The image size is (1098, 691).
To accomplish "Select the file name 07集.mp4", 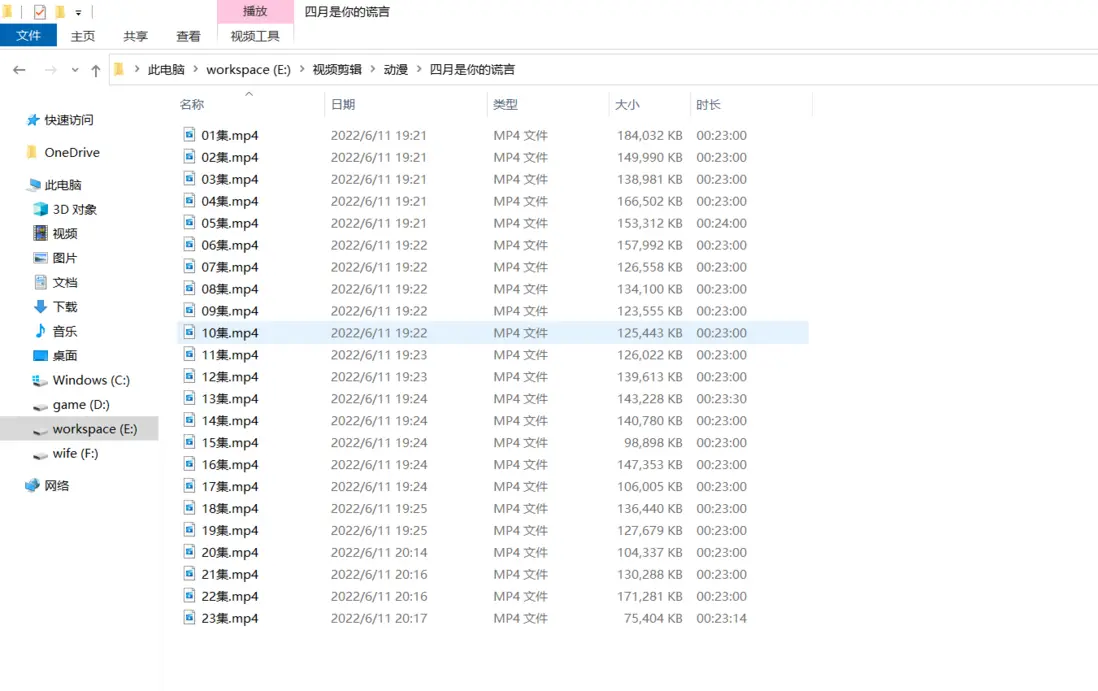I will pyautogui.click(x=230, y=267).
